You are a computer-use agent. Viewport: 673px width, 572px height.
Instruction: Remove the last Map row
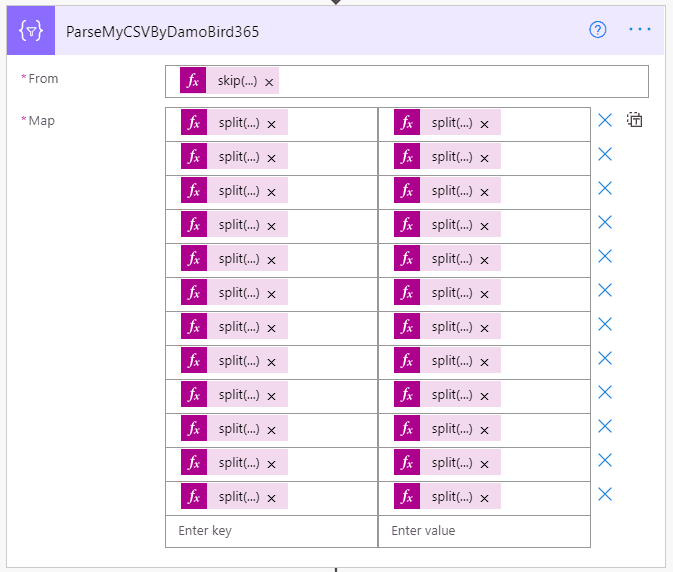pos(605,494)
